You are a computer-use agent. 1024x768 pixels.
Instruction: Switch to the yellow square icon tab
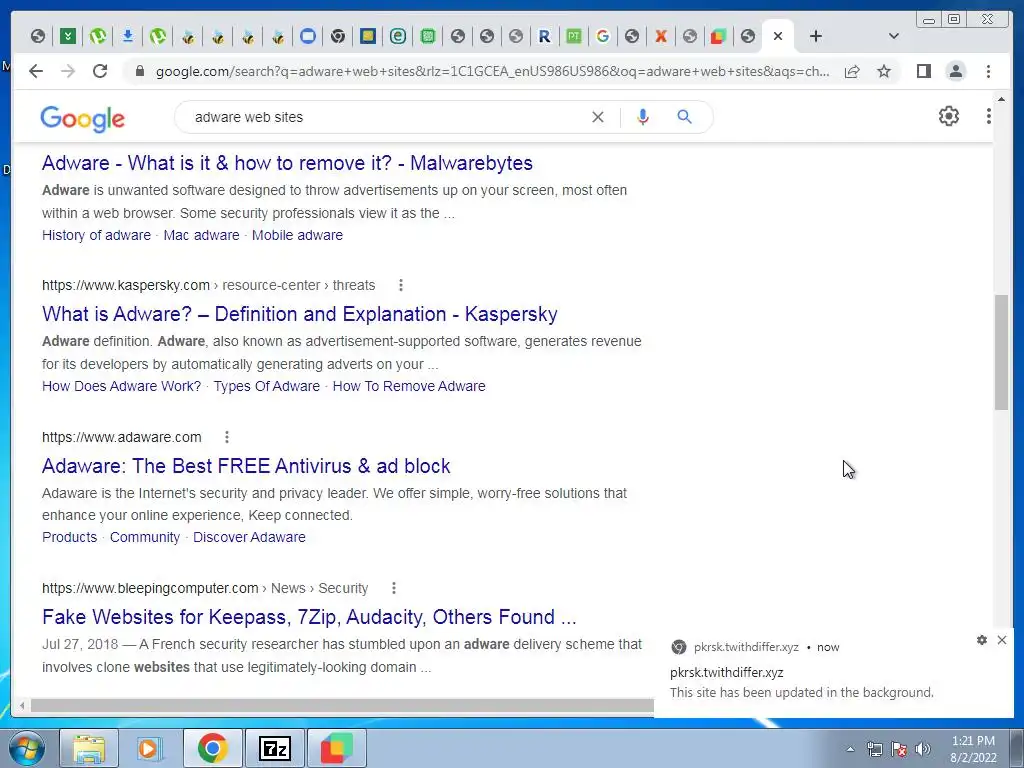tap(368, 36)
